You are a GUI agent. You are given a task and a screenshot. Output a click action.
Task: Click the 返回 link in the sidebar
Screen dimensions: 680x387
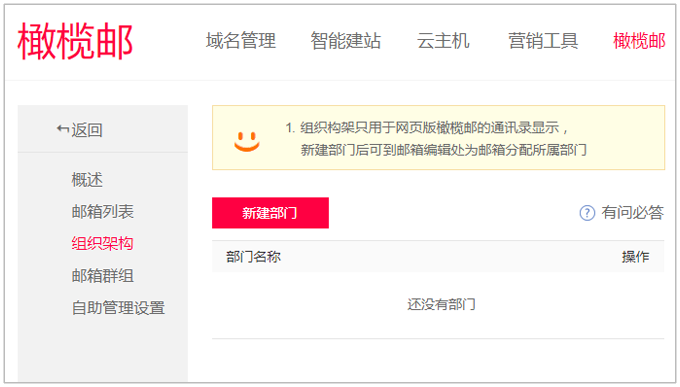tap(87, 130)
